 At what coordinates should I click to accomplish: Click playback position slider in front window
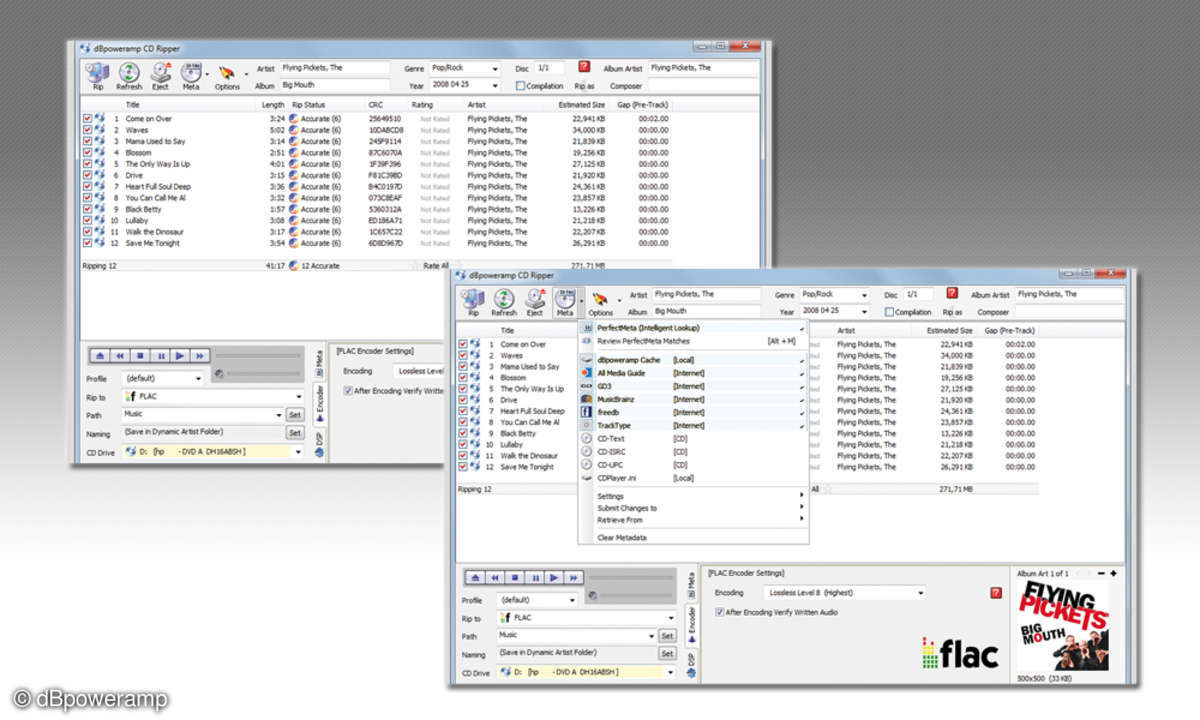pyautogui.click(x=632, y=577)
